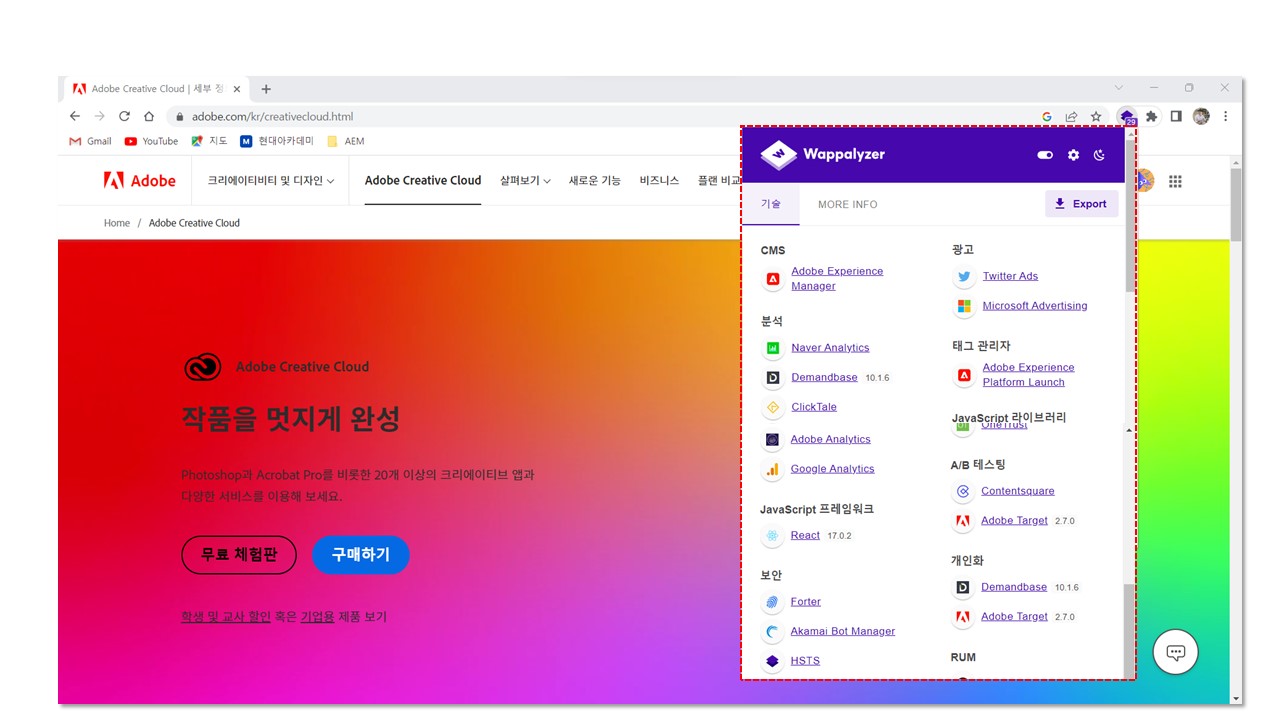Open Wappalyzer settings gear icon
This screenshot has height=720, width=1280.
pyautogui.click(x=1073, y=155)
